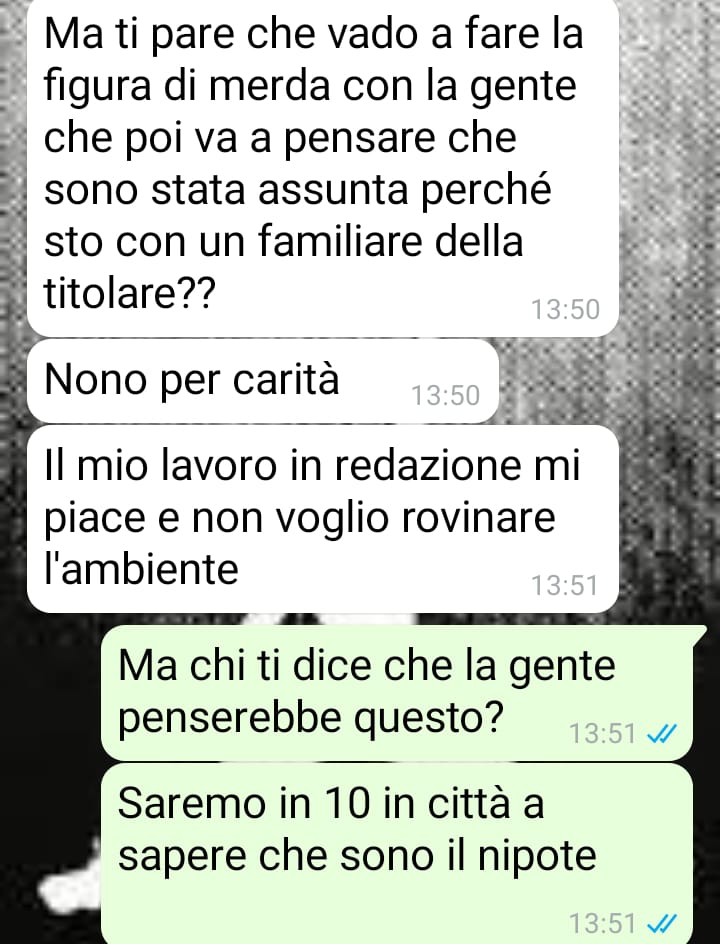Select the 'Ma chi ti dice' sent message
Viewport: 720px width, 944px height.
tap(397, 692)
